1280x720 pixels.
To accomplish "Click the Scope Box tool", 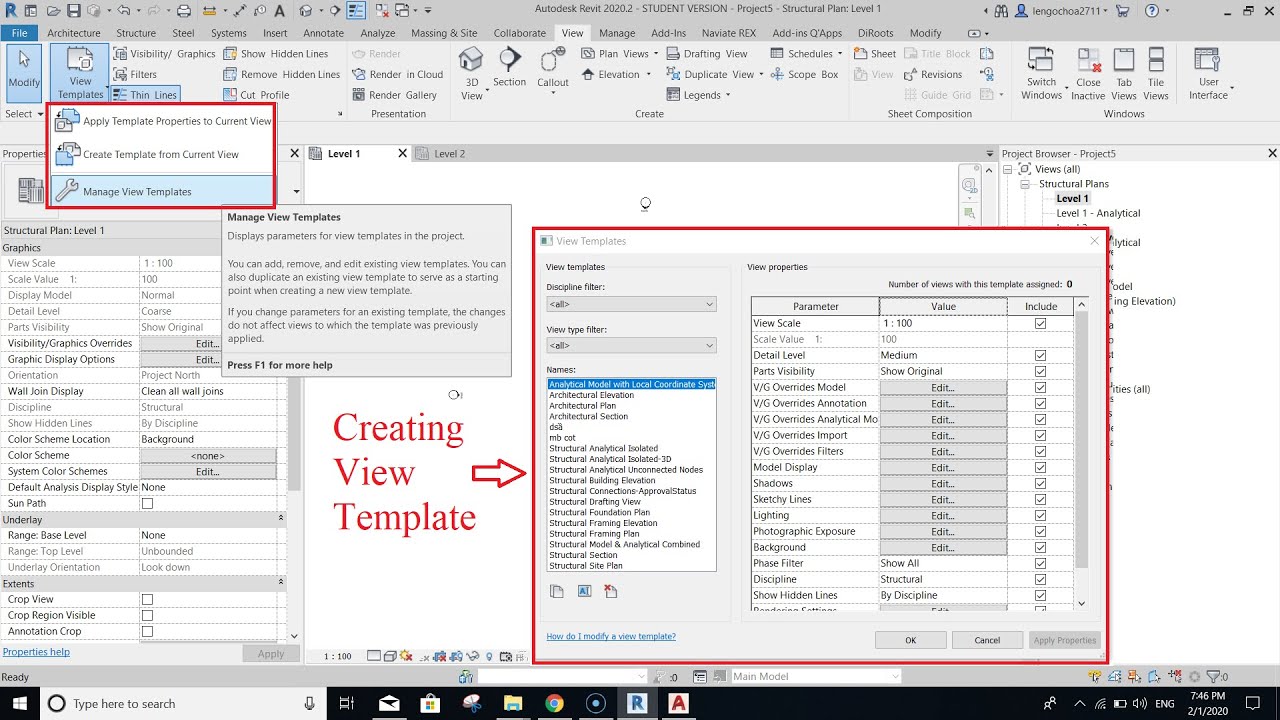I will (803, 74).
